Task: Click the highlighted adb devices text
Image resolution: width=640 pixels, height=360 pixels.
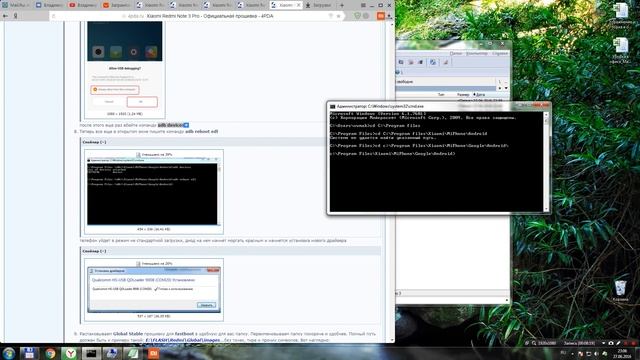Action: pyautogui.click(x=171, y=125)
